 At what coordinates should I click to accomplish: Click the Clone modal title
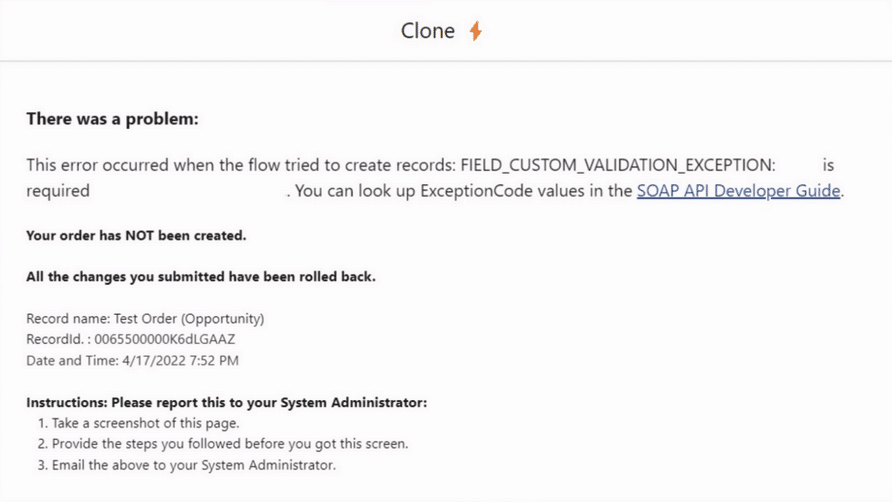coord(428,31)
